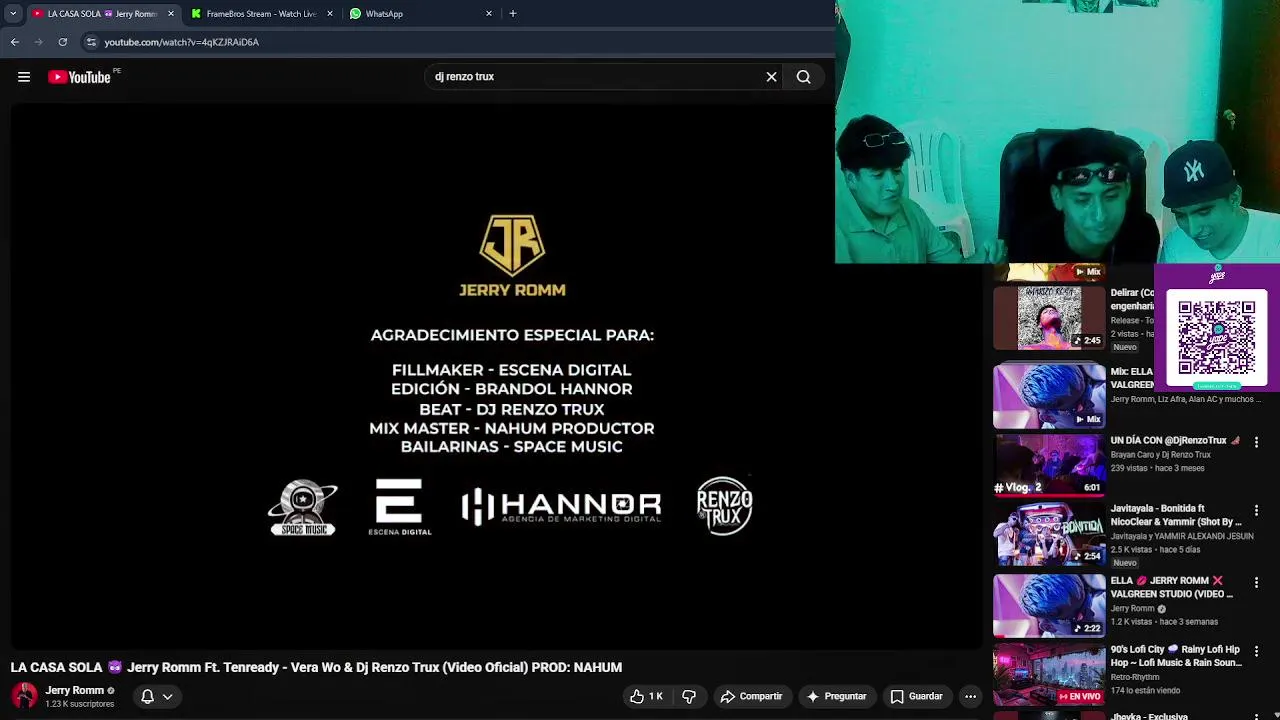Click the video title LA CASA SOLA
1280x720 pixels.
[x=316, y=667]
